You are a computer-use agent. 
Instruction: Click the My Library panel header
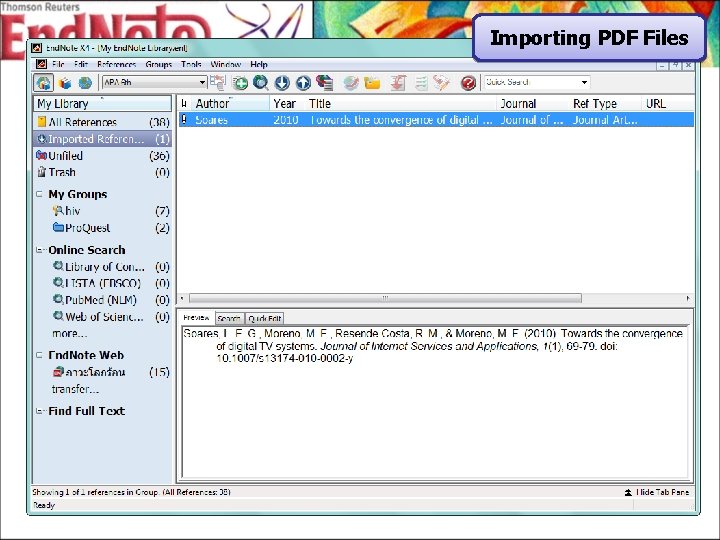coord(102,103)
